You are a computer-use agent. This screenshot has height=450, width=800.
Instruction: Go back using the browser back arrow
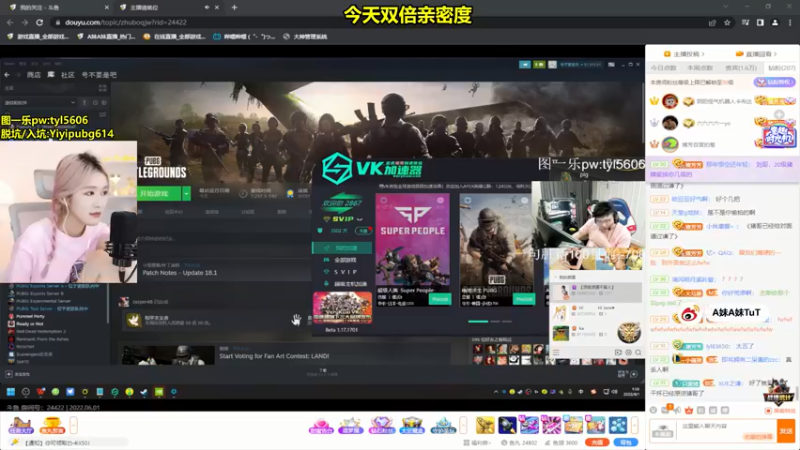click(10, 22)
